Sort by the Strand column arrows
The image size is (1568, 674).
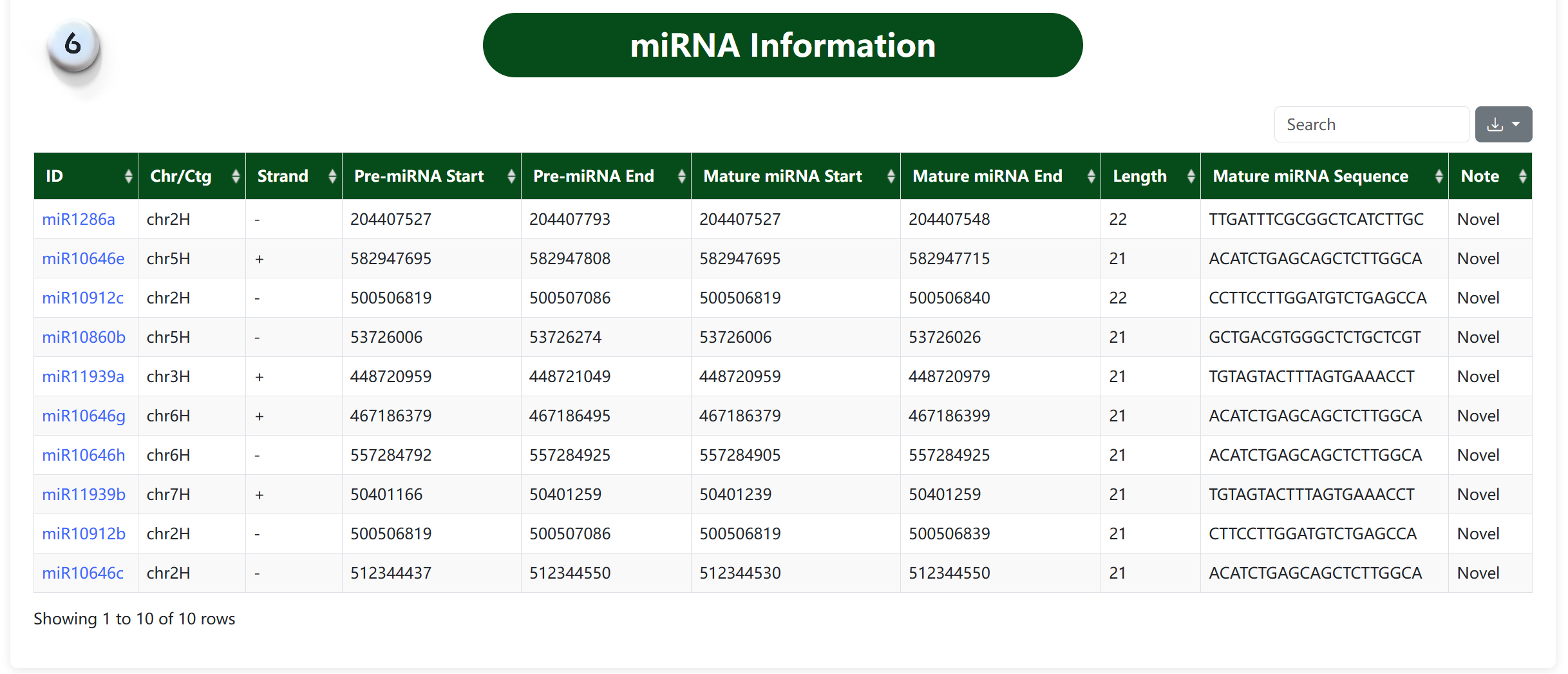coord(332,176)
